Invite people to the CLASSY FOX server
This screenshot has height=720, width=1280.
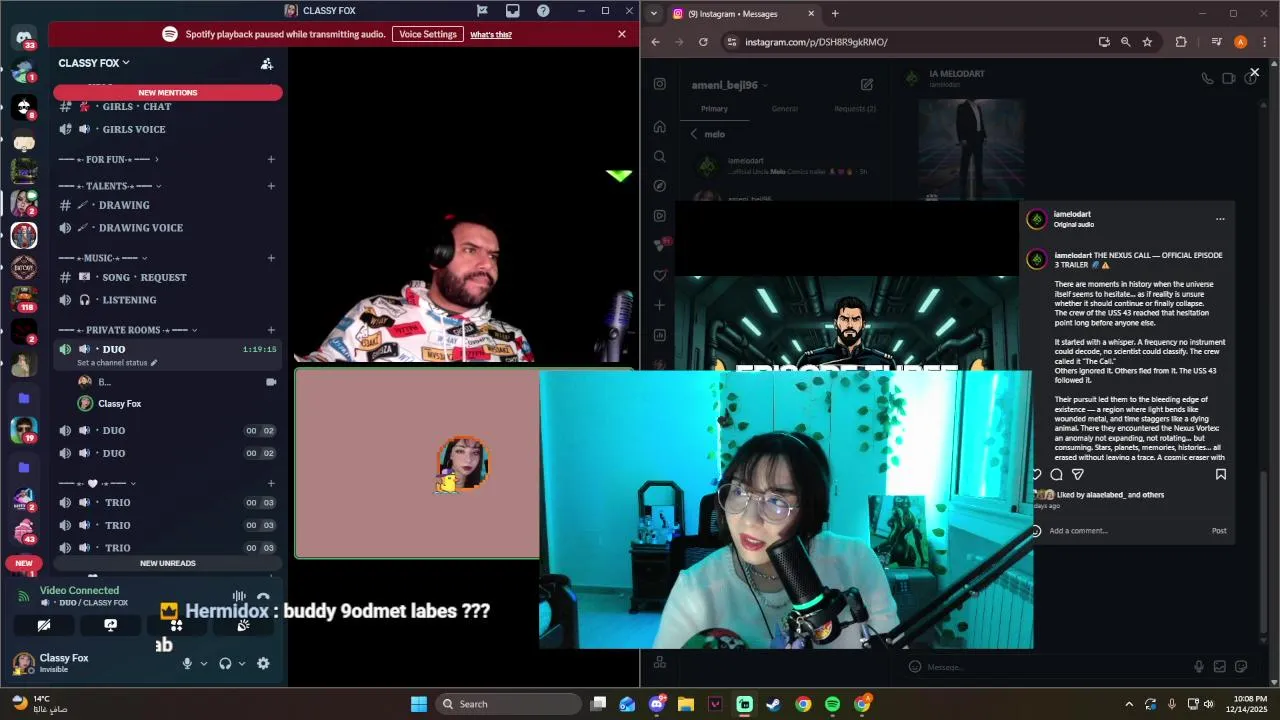coord(267,63)
